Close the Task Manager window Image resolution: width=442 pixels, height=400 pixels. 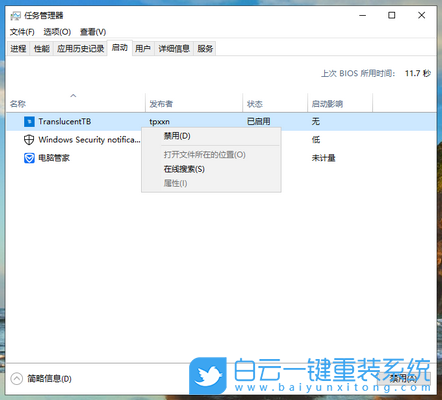421,15
